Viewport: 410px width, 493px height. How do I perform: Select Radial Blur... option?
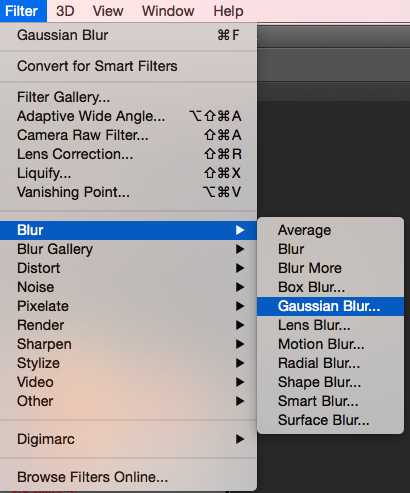[x=330, y=363]
